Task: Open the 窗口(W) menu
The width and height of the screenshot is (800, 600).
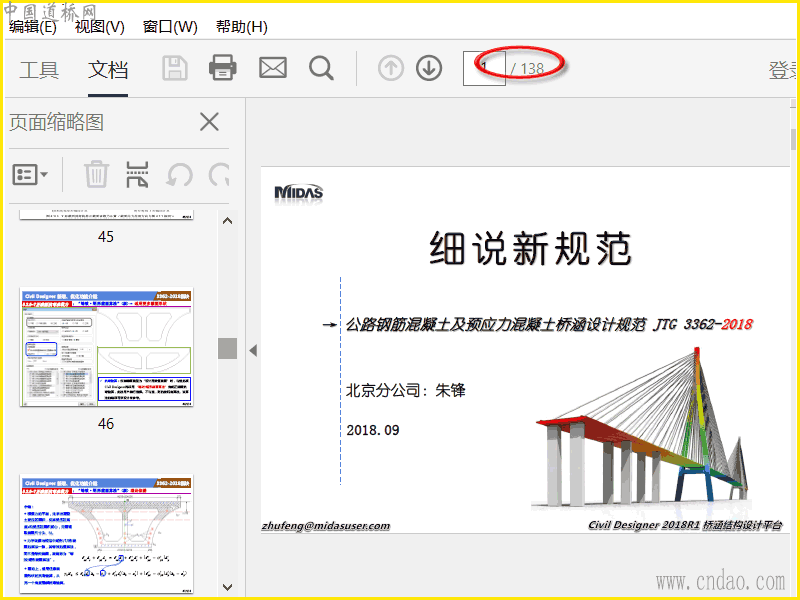Action: point(170,27)
